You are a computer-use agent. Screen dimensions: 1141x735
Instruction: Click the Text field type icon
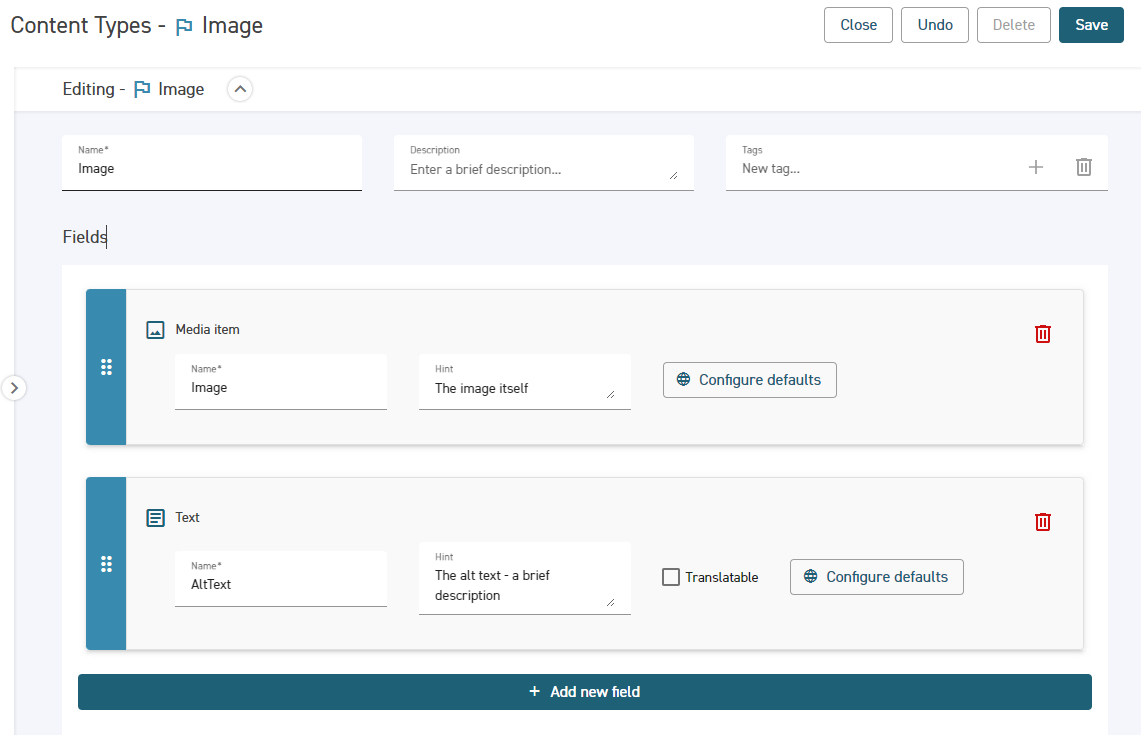(155, 518)
